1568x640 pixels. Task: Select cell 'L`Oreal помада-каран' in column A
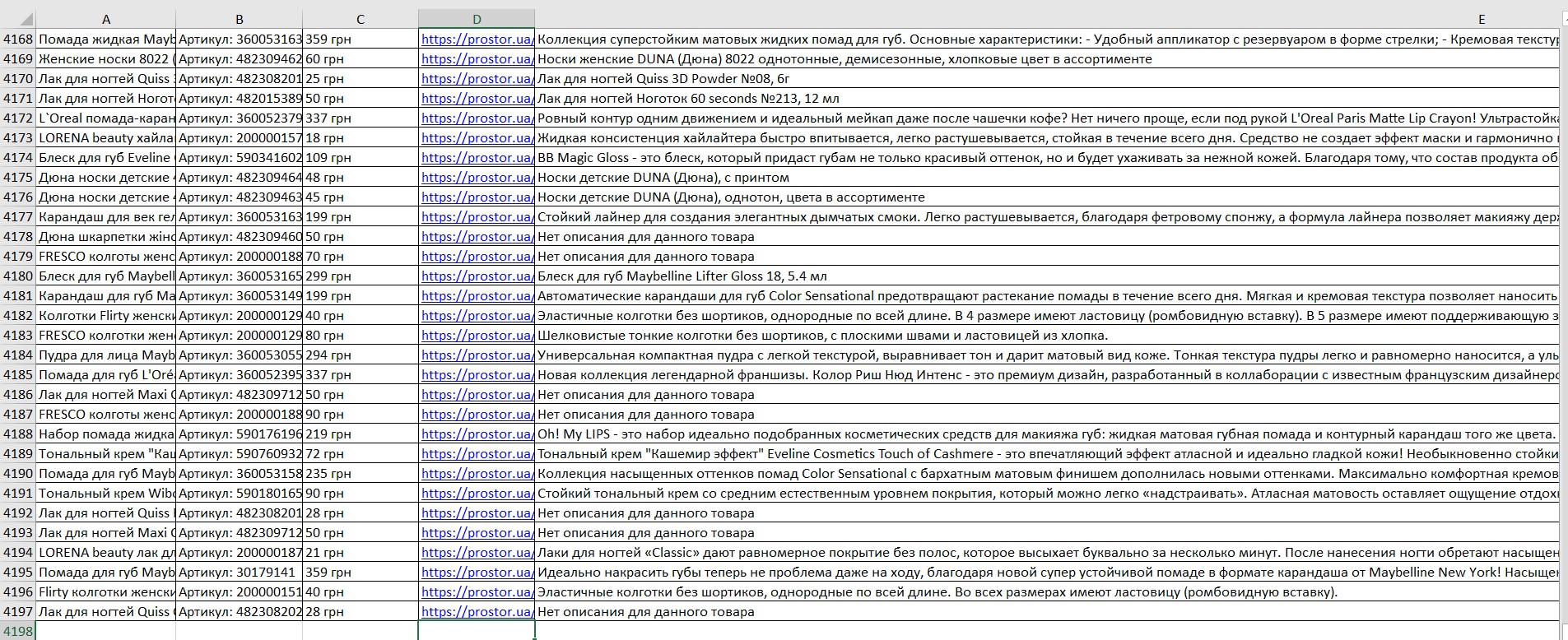(106, 118)
